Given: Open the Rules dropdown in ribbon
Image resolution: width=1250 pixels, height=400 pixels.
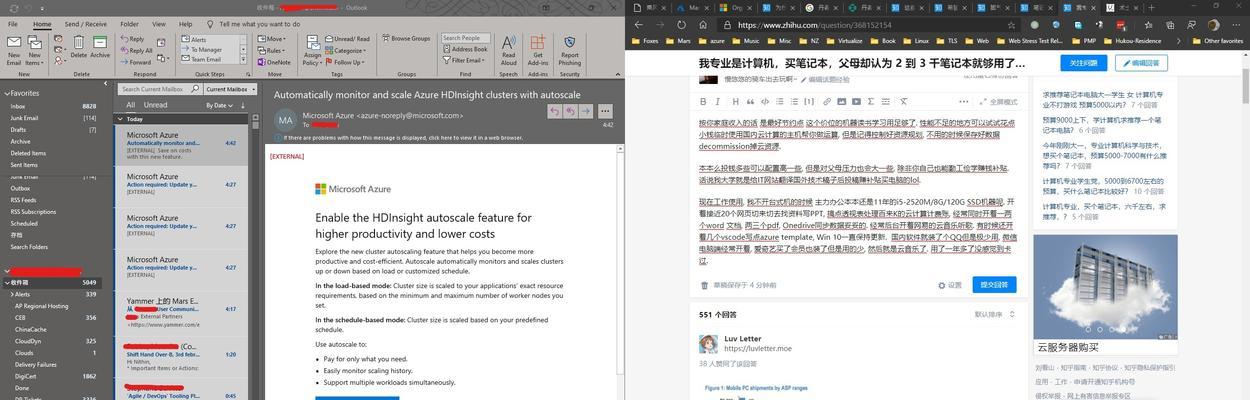Looking at the screenshot, I should coord(273,50).
